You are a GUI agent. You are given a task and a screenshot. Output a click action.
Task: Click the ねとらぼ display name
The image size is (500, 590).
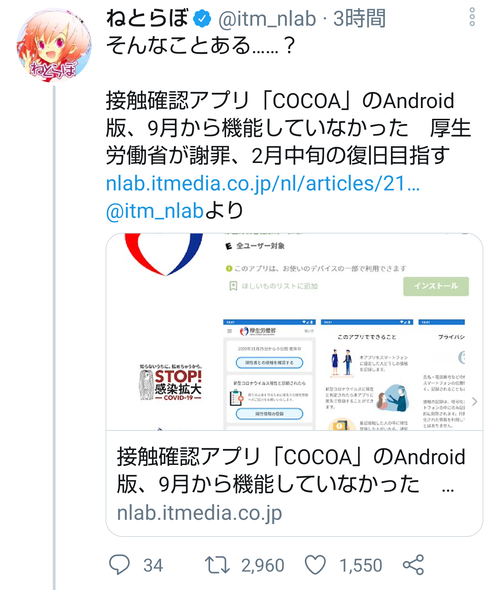tap(147, 18)
